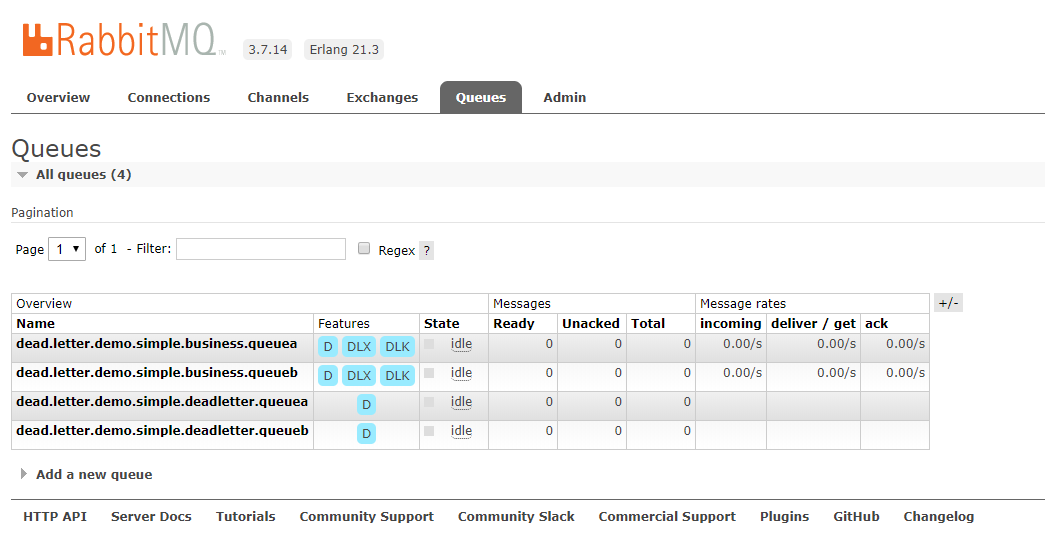1045x557 pixels.
Task: Open the Community Slack link
Action: tap(516, 516)
